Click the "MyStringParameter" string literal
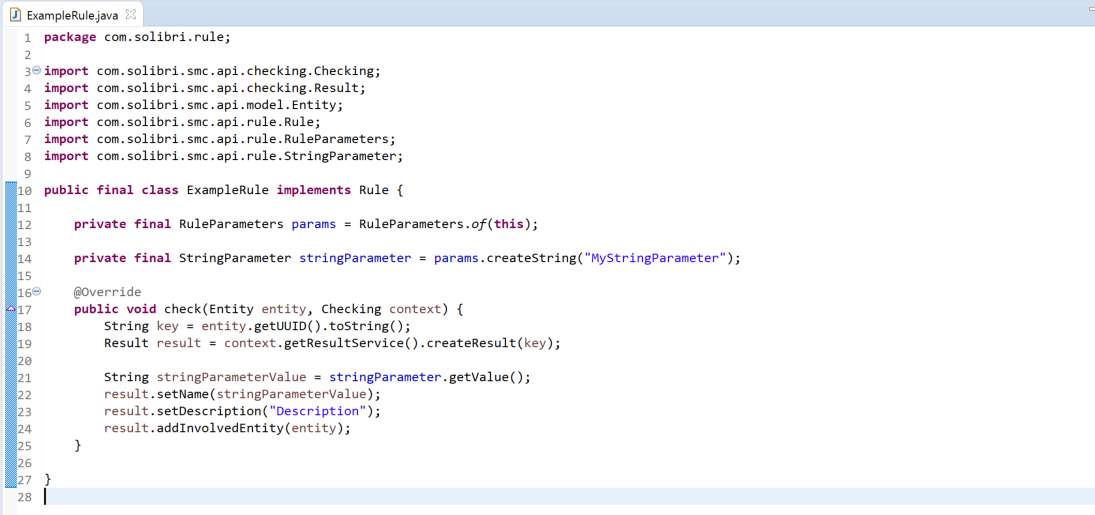1095x515 pixels. pos(655,258)
